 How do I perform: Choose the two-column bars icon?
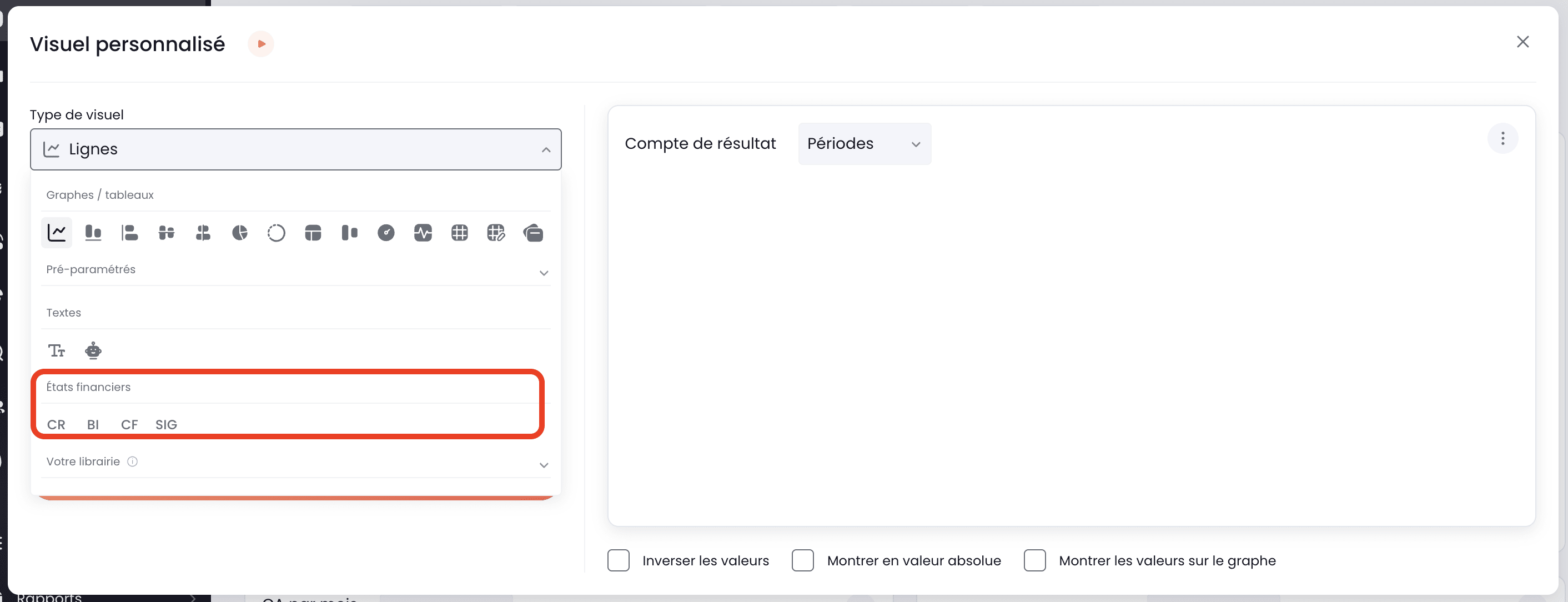(x=349, y=233)
